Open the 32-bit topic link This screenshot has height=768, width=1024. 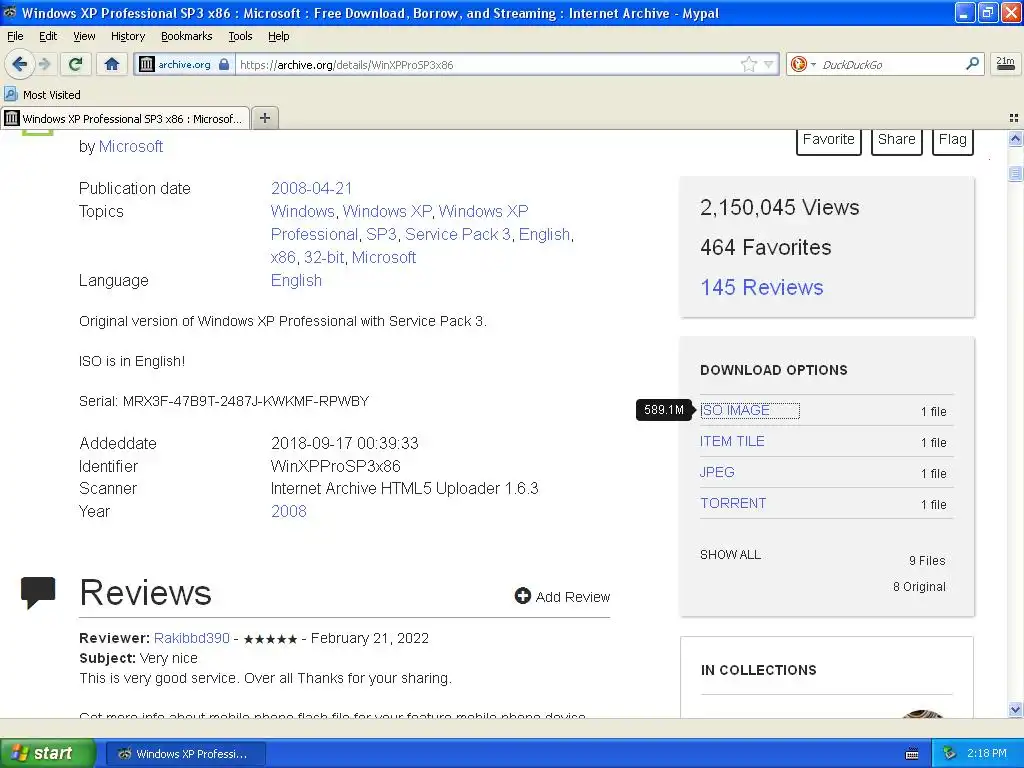324,257
